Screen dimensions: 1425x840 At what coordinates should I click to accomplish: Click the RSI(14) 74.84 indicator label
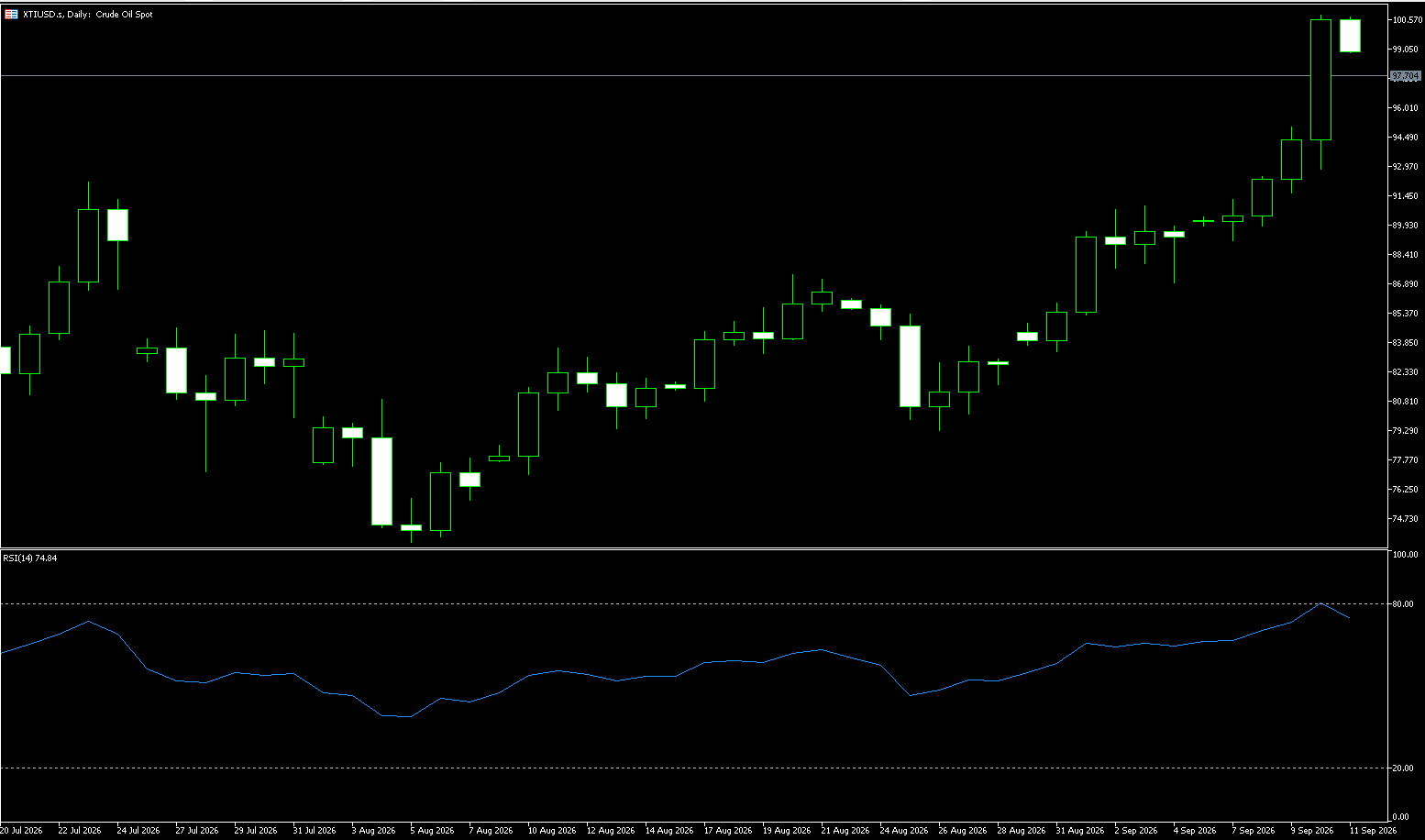30,558
